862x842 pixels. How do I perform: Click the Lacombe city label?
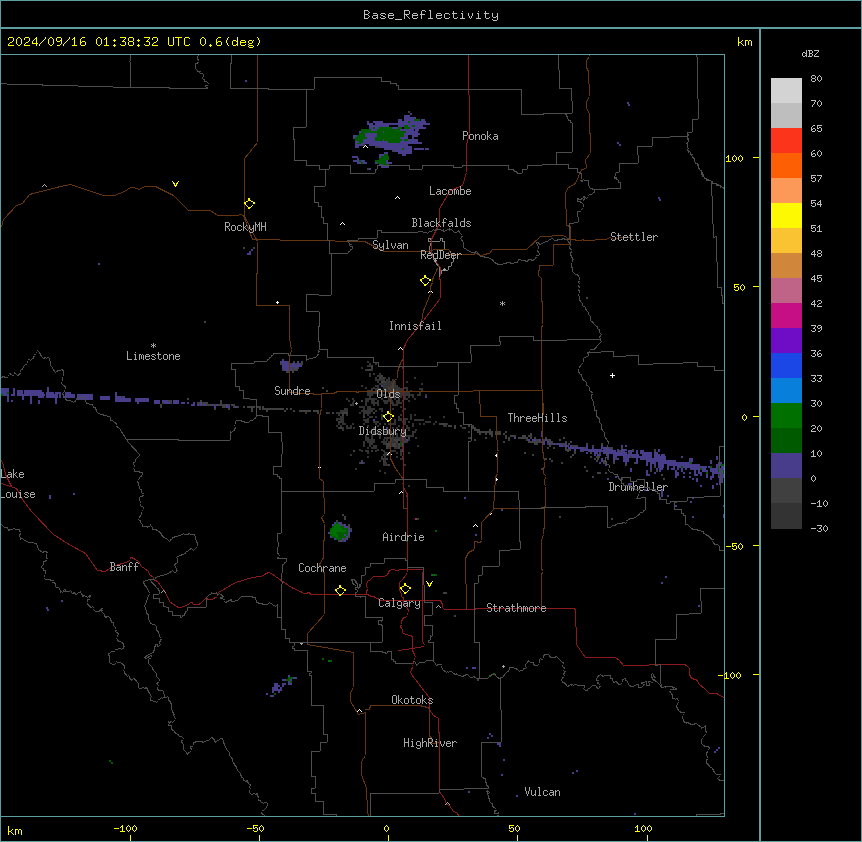[450, 191]
